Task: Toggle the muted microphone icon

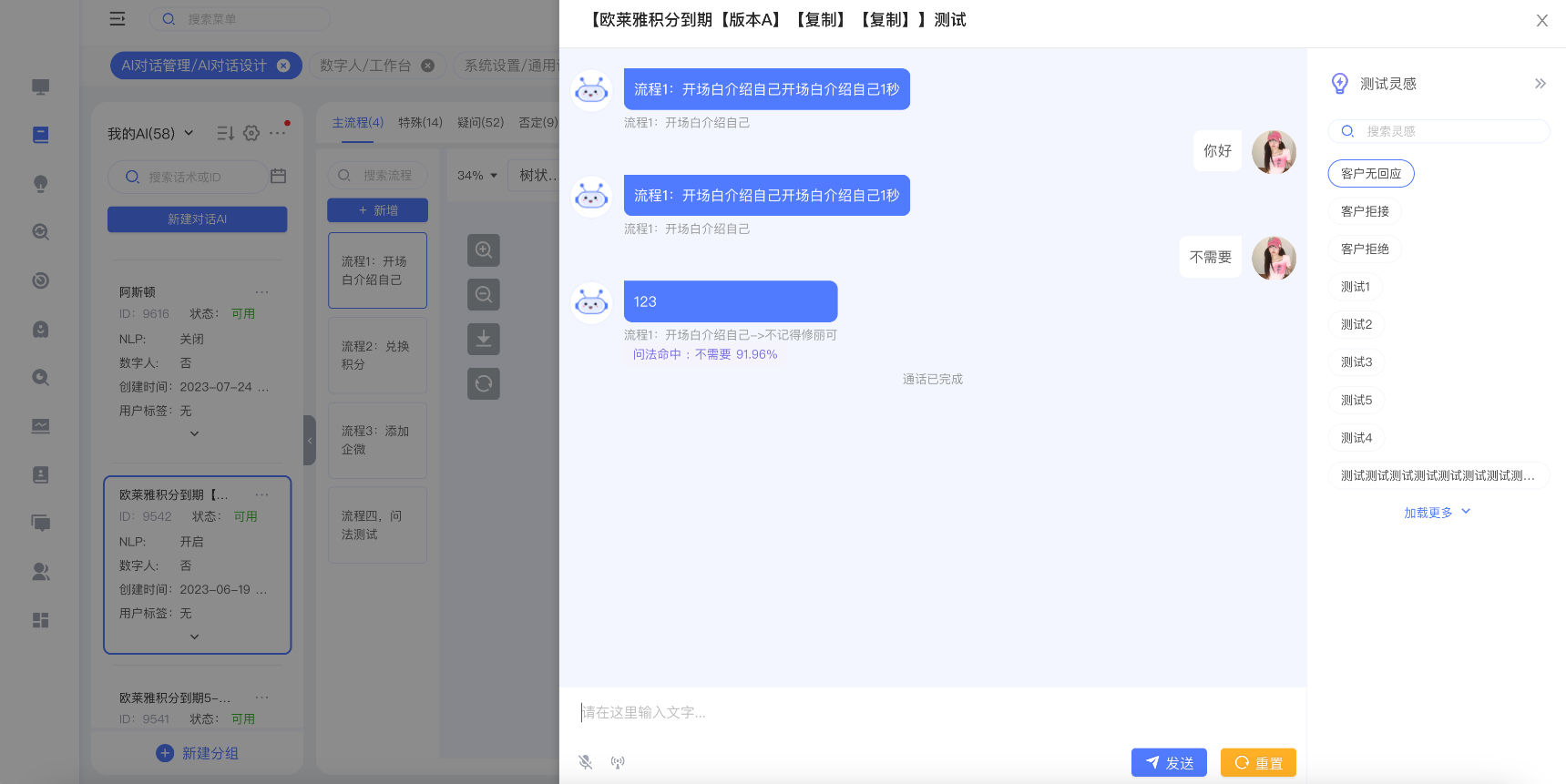Action: (585, 762)
